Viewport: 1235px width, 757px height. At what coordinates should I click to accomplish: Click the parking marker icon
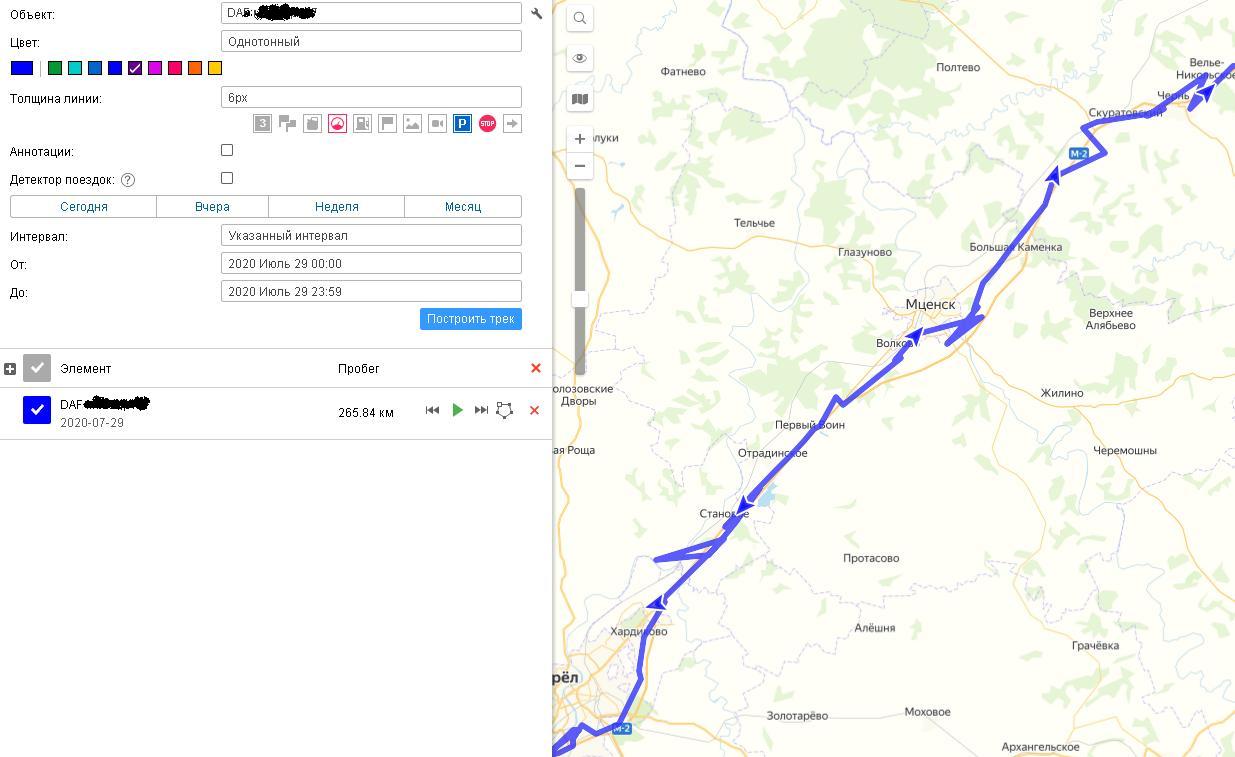462,123
